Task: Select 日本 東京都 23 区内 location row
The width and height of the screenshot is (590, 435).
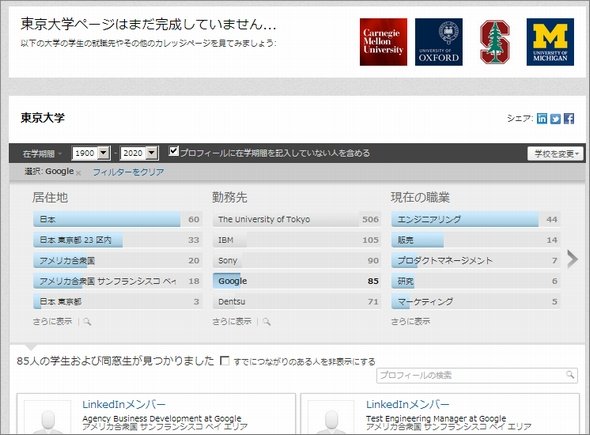Action: coord(117,240)
